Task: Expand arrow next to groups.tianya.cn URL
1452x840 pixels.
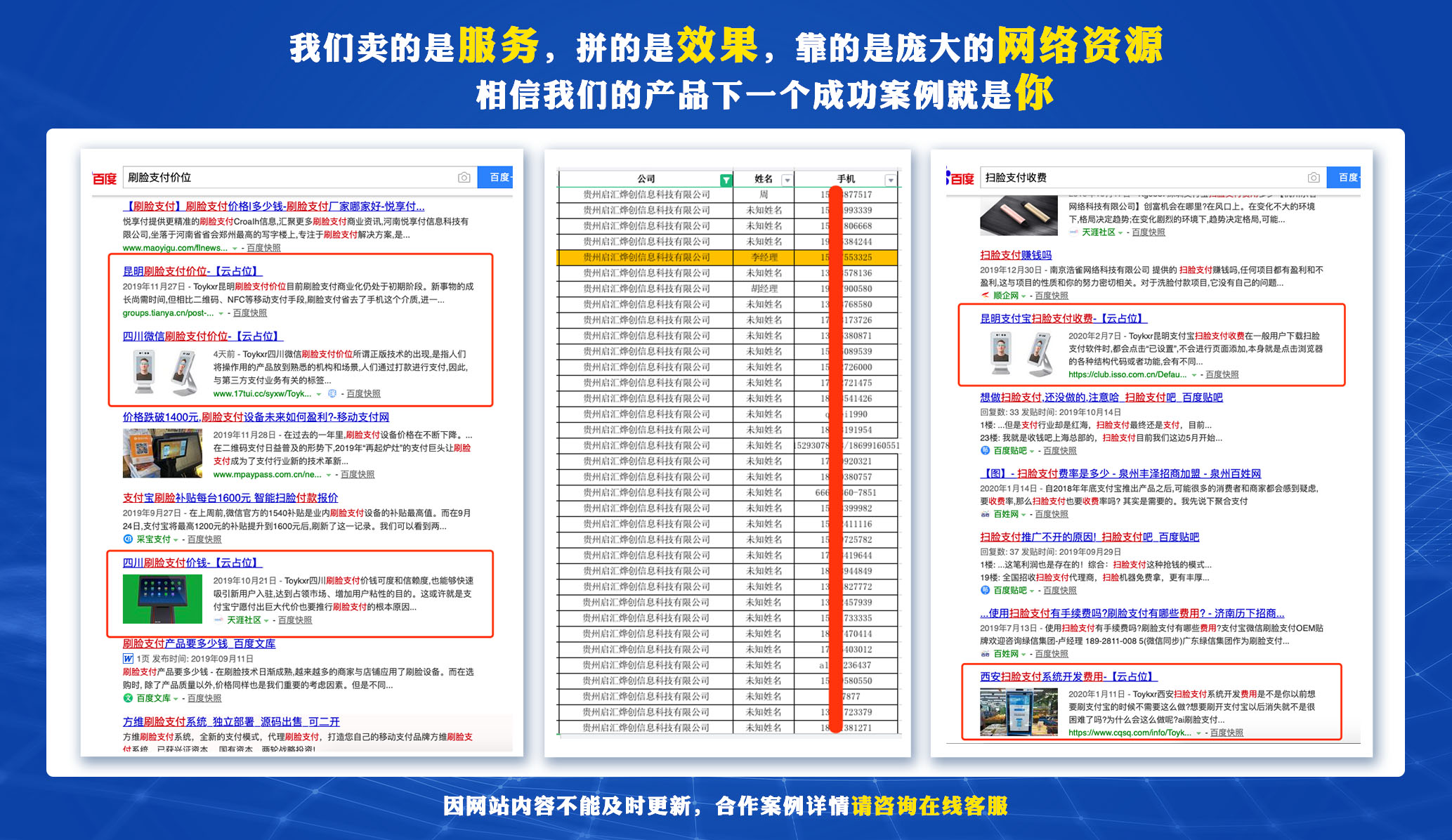Action: [221, 314]
